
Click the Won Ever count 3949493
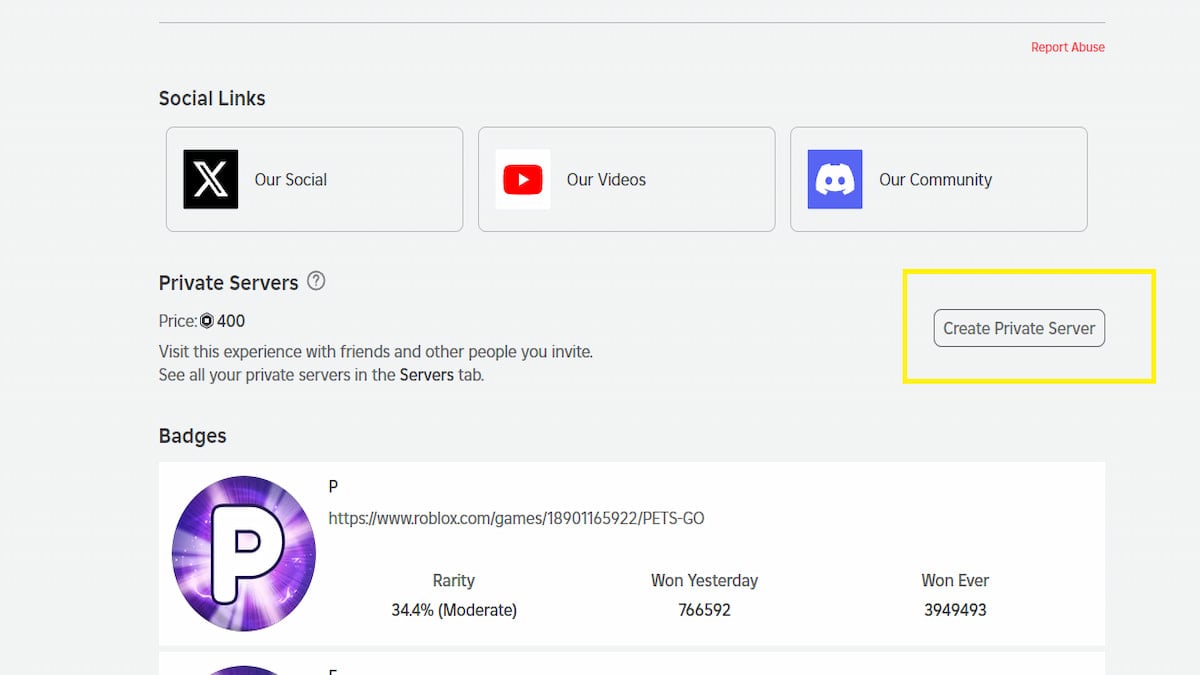(x=955, y=609)
